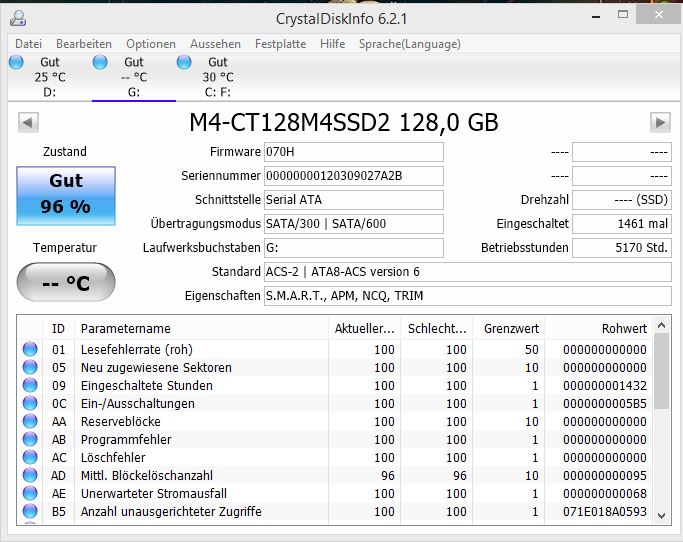The image size is (683, 542).
Task: Click the Grenzwert column header
Action: point(509,329)
